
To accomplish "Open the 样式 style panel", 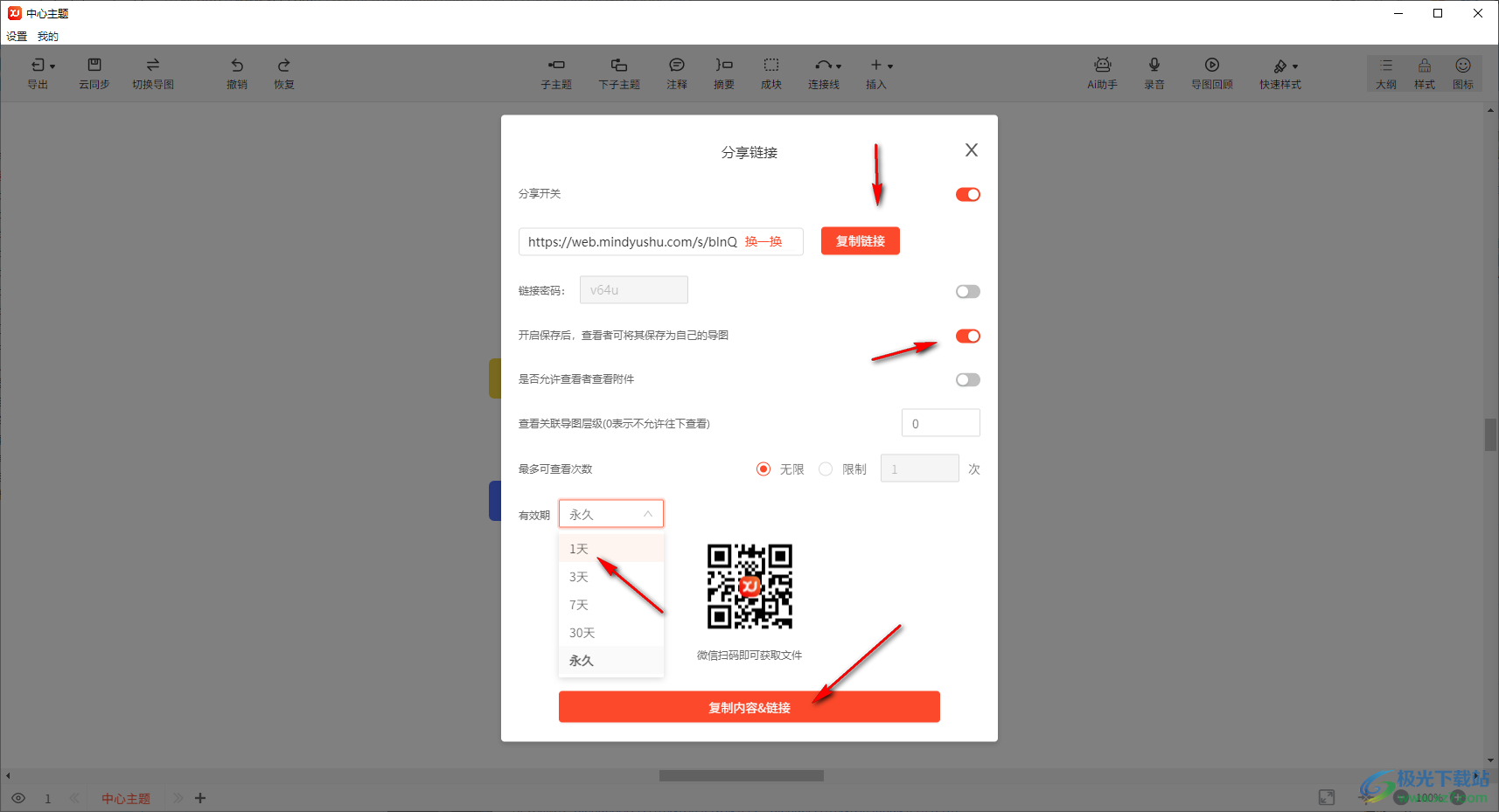I will pos(1425,73).
